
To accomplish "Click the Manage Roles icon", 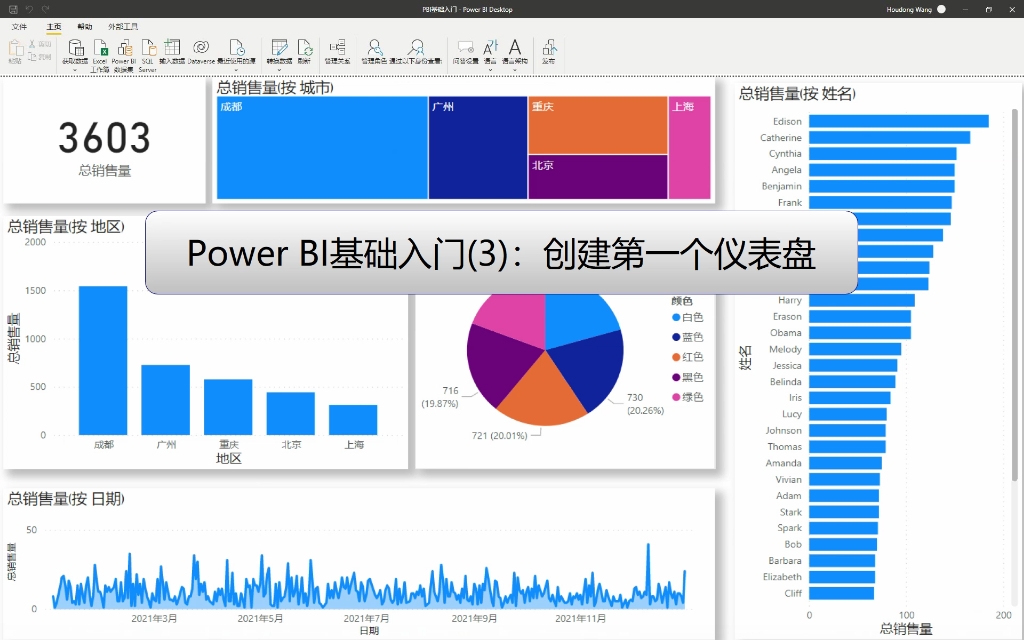I will 374,48.
